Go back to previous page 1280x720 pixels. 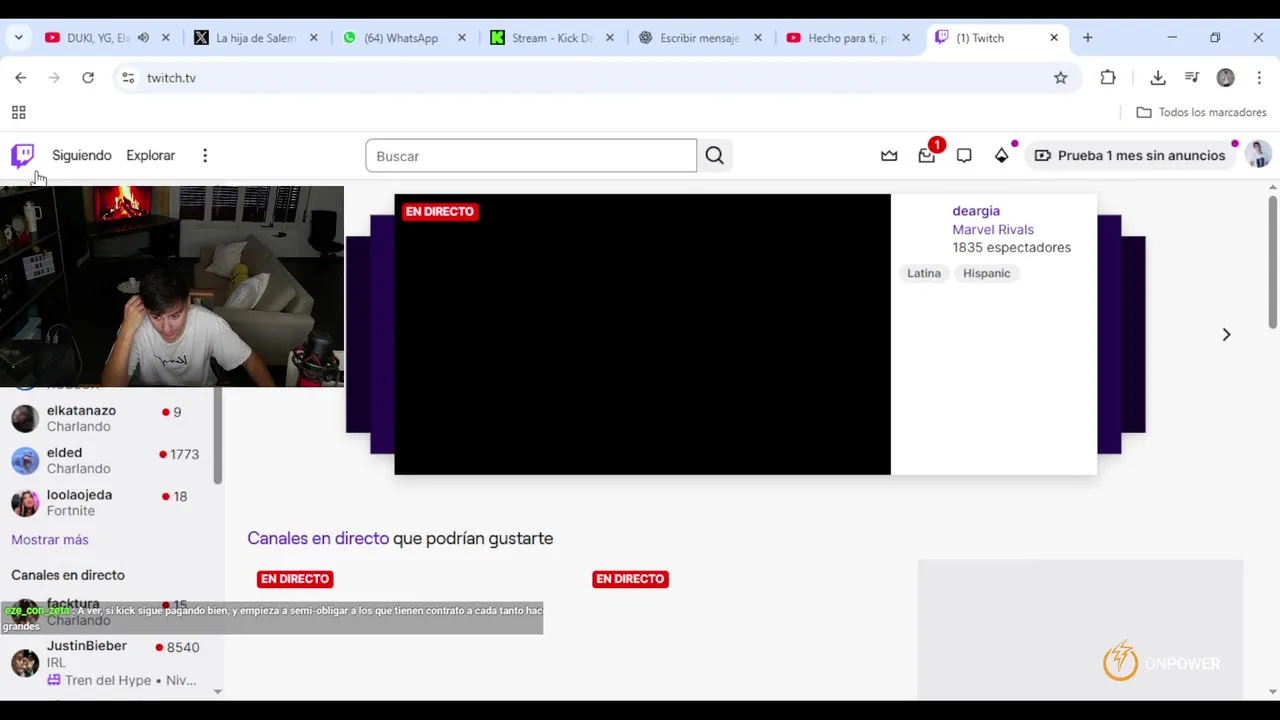[x=21, y=78]
